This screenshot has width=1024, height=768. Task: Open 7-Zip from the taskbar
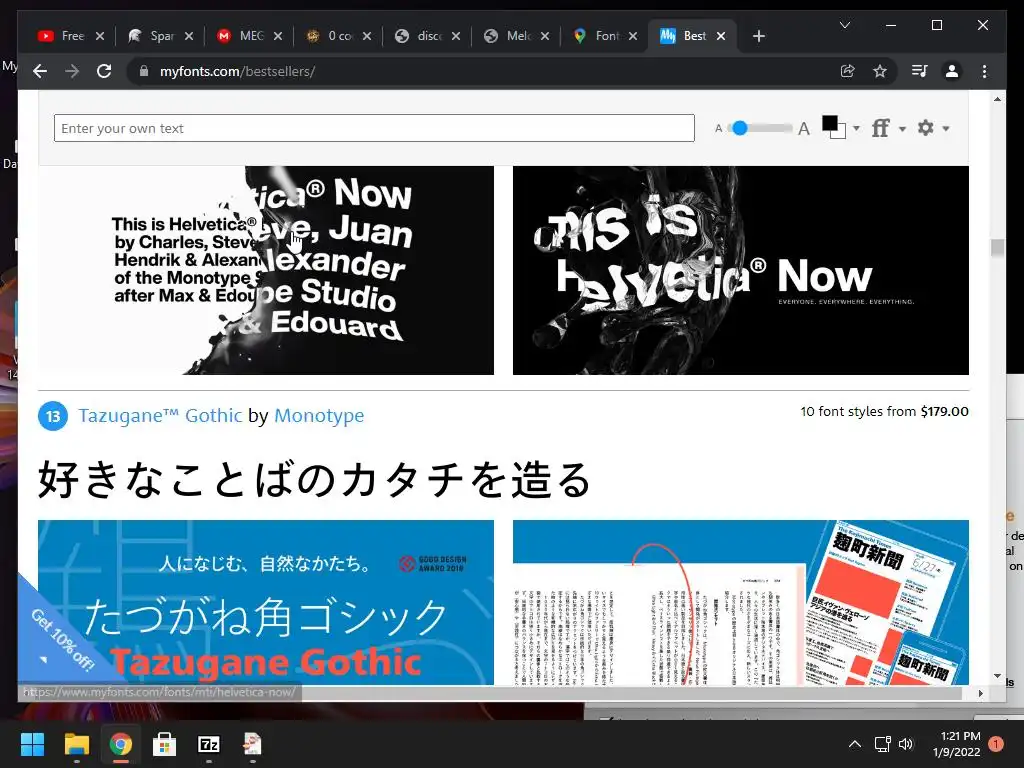click(208, 744)
